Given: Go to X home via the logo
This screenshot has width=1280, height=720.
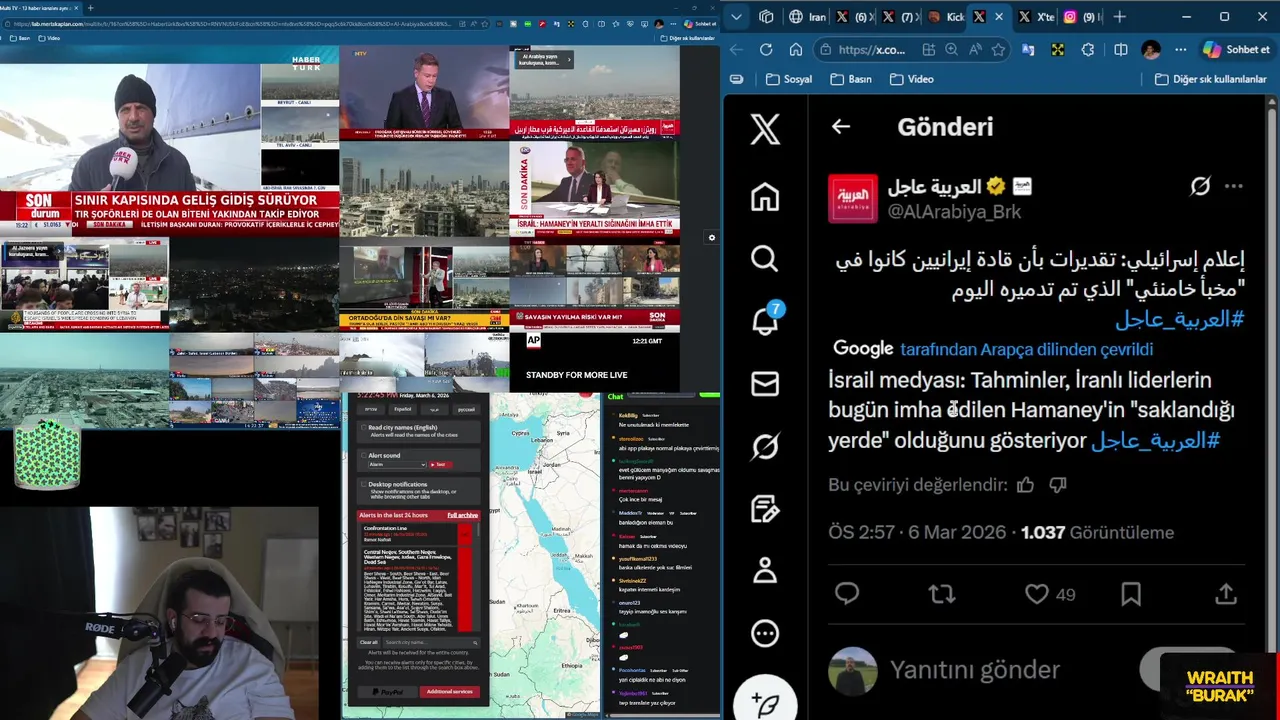Looking at the screenshot, I should (x=765, y=129).
